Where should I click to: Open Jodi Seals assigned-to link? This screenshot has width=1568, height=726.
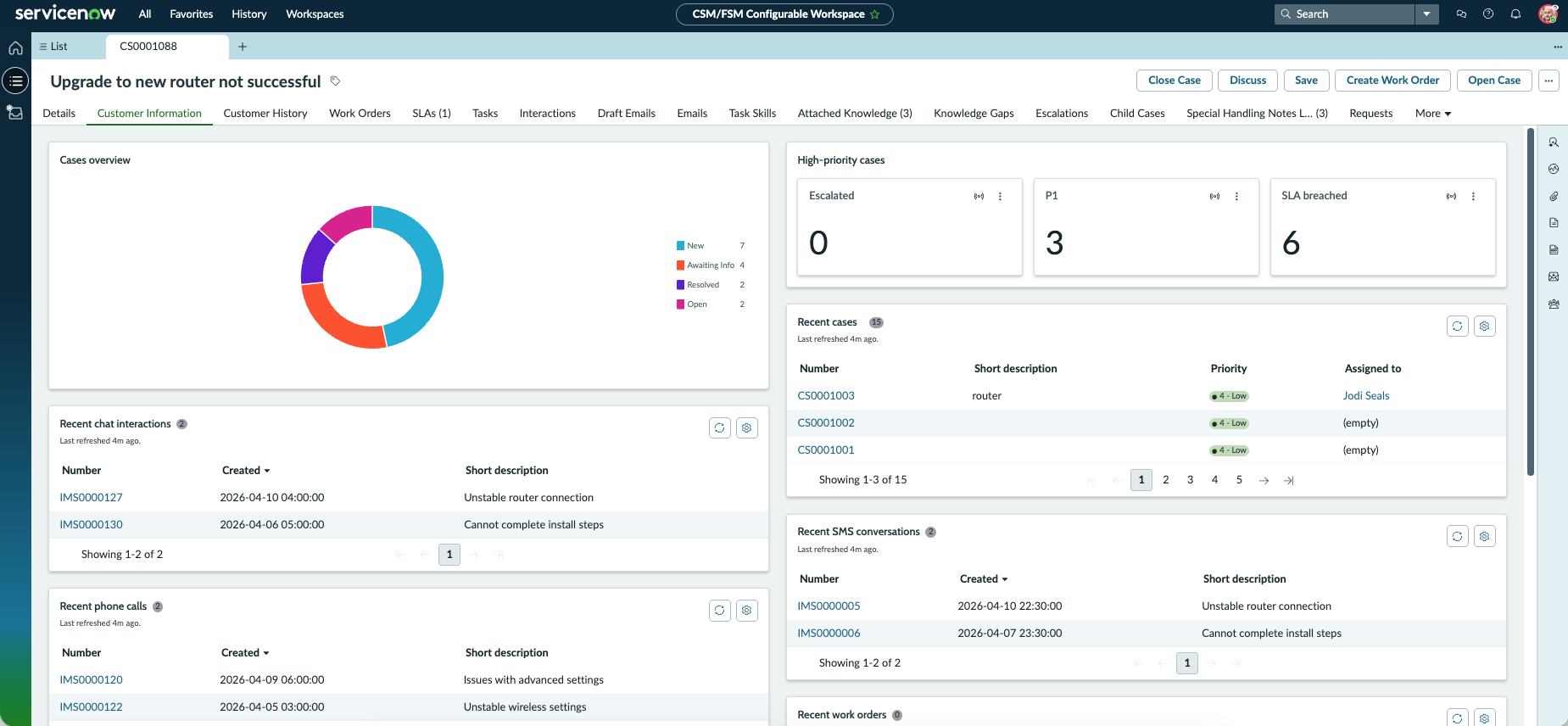[1366, 396]
